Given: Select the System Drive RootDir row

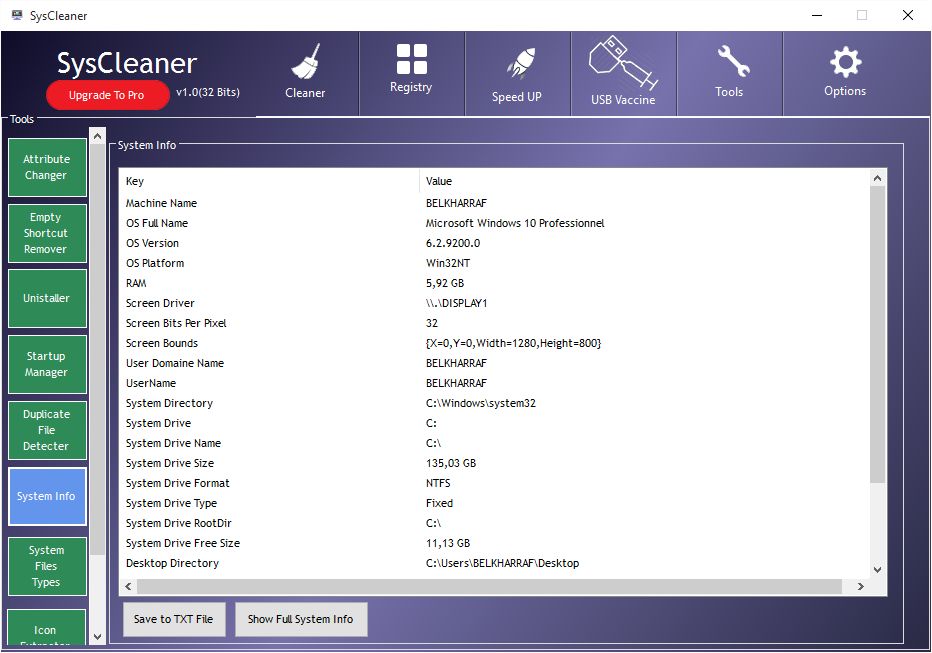Looking at the screenshot, I should (495, 523).
